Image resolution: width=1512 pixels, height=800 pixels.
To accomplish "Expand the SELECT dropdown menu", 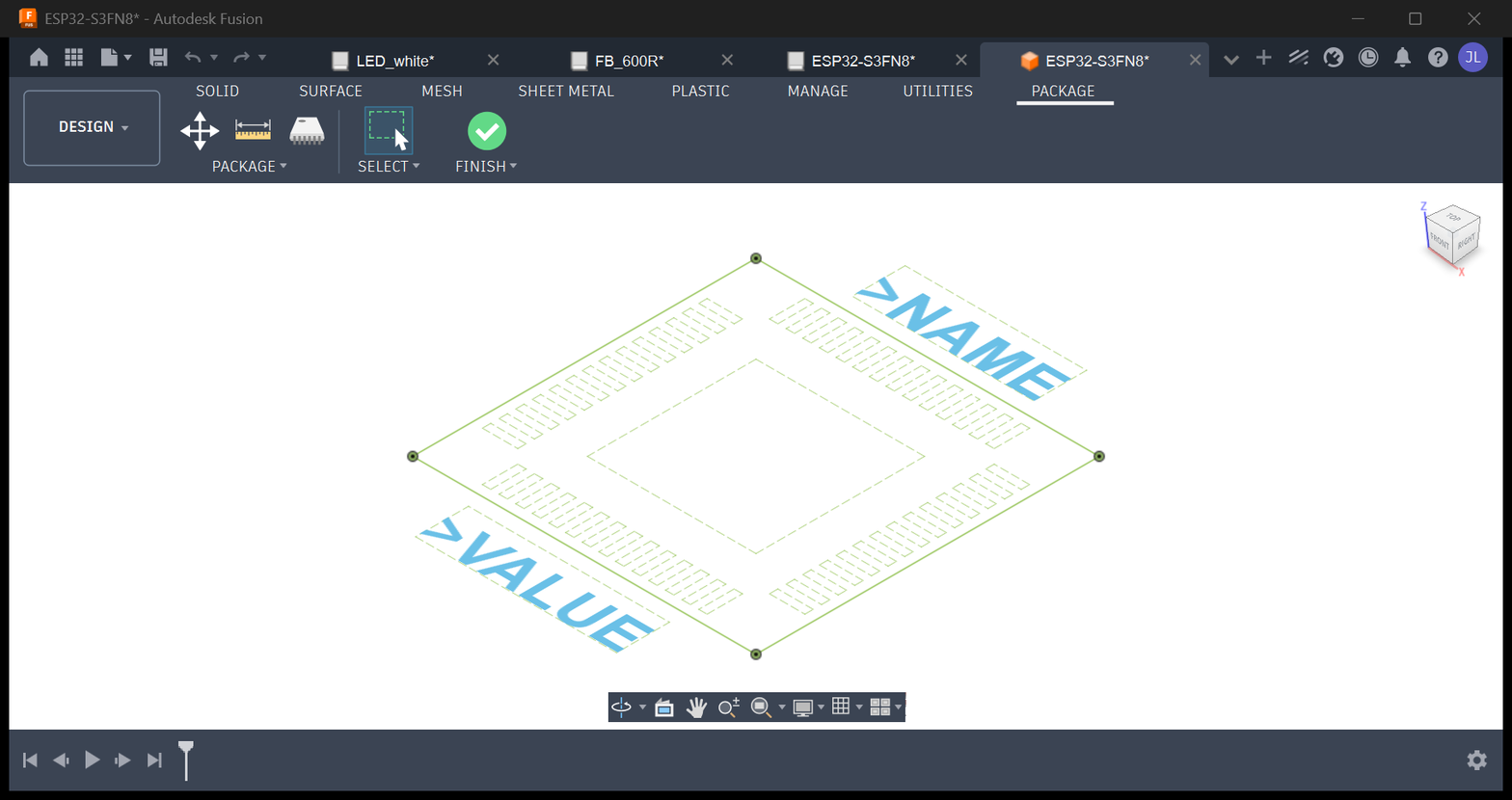I will [x=389, y=167].
